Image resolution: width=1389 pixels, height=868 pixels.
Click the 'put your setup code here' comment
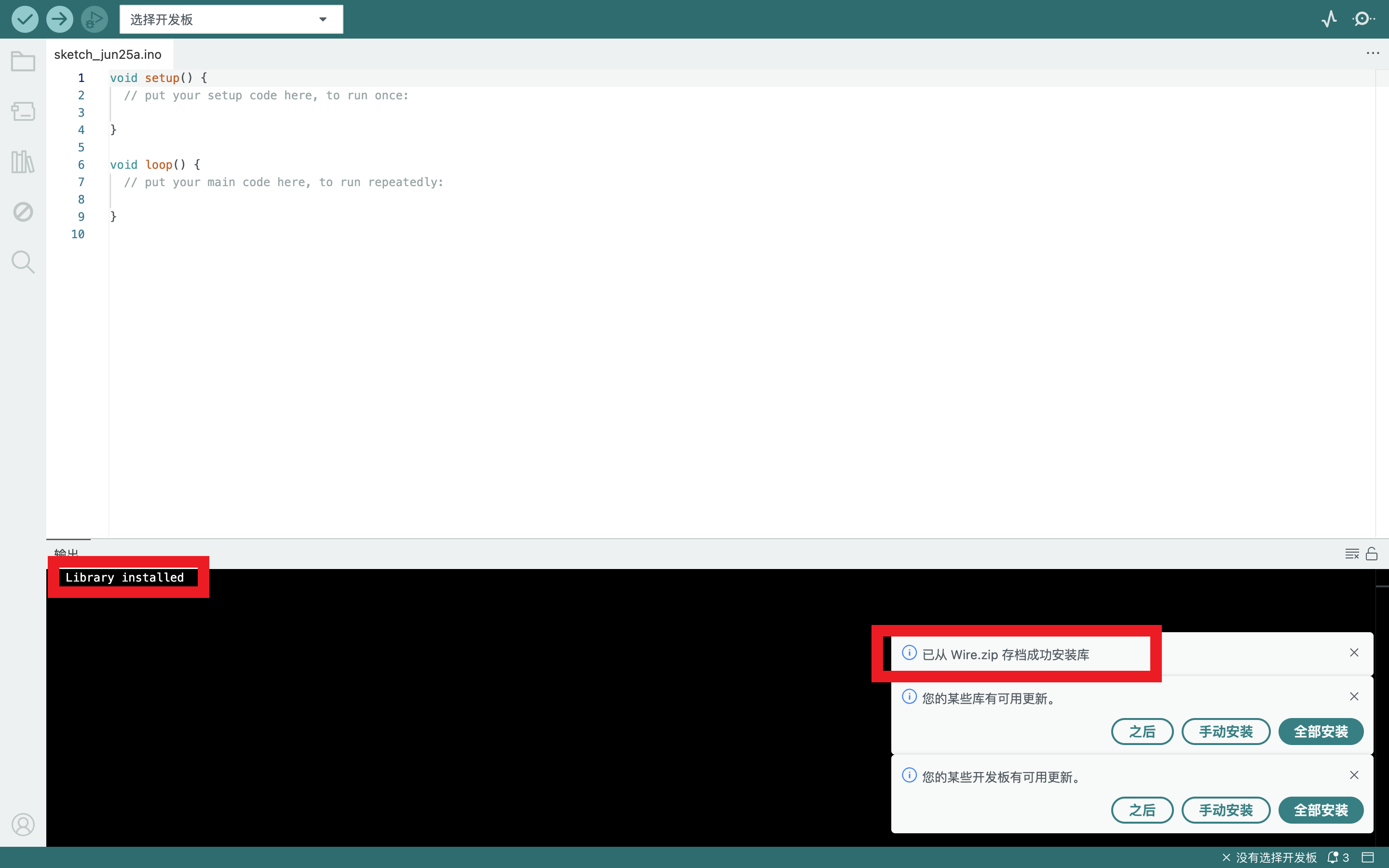[x=266, y=95]
